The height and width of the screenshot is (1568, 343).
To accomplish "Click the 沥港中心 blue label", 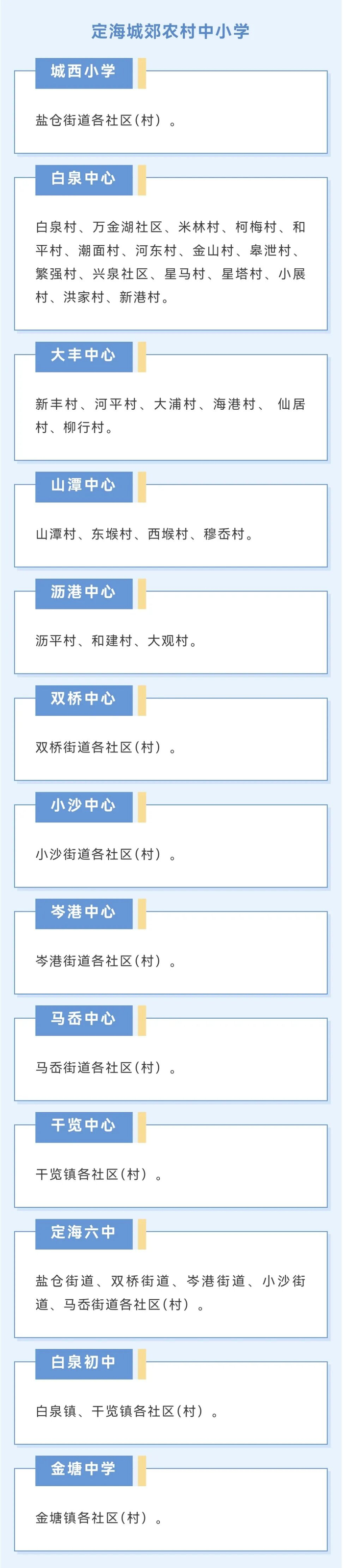I will tap(84, 593).
